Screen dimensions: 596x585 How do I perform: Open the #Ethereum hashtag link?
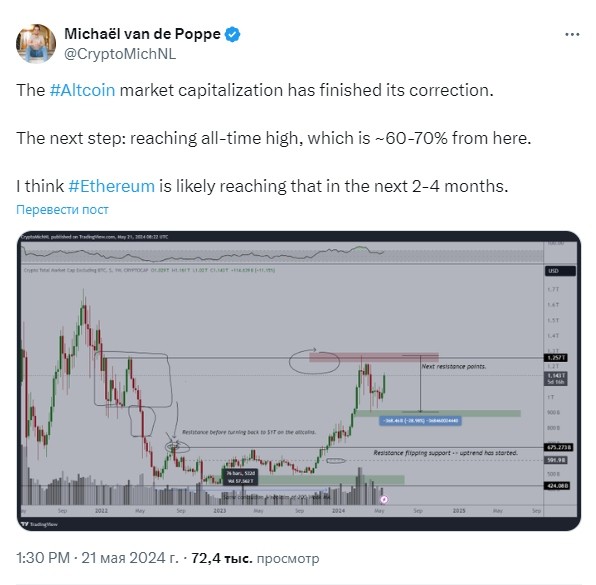point(111,186)
